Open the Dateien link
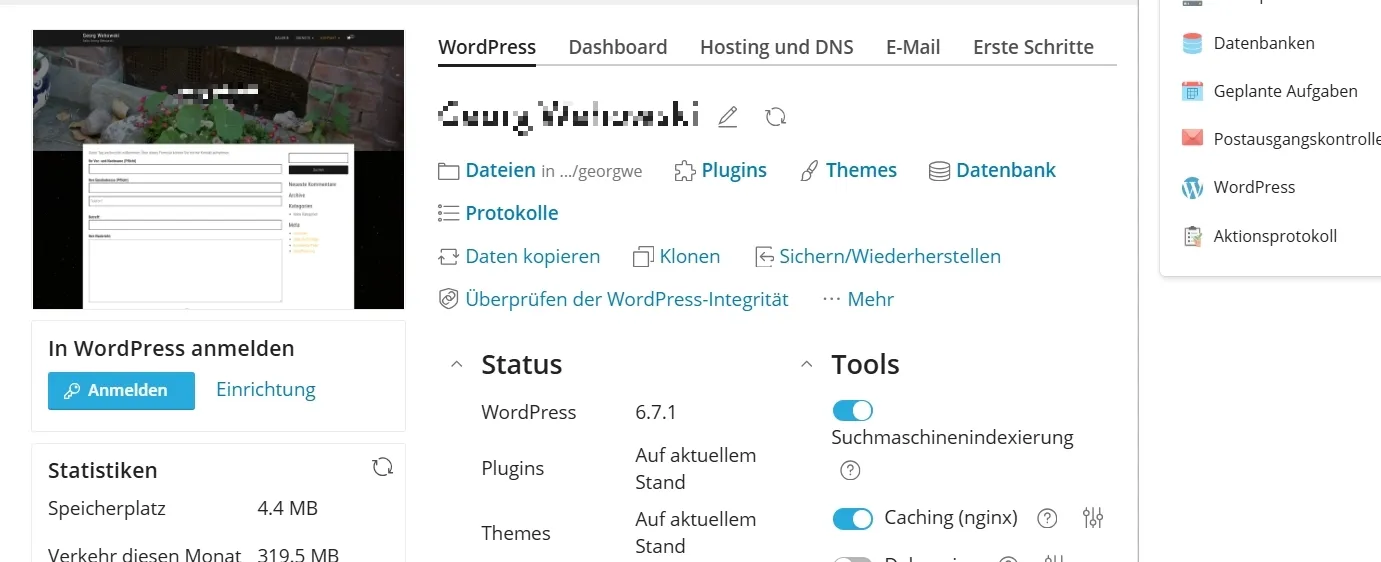Image resolution: width=1381 pixels, height=562 pixels. coord(500,171)
